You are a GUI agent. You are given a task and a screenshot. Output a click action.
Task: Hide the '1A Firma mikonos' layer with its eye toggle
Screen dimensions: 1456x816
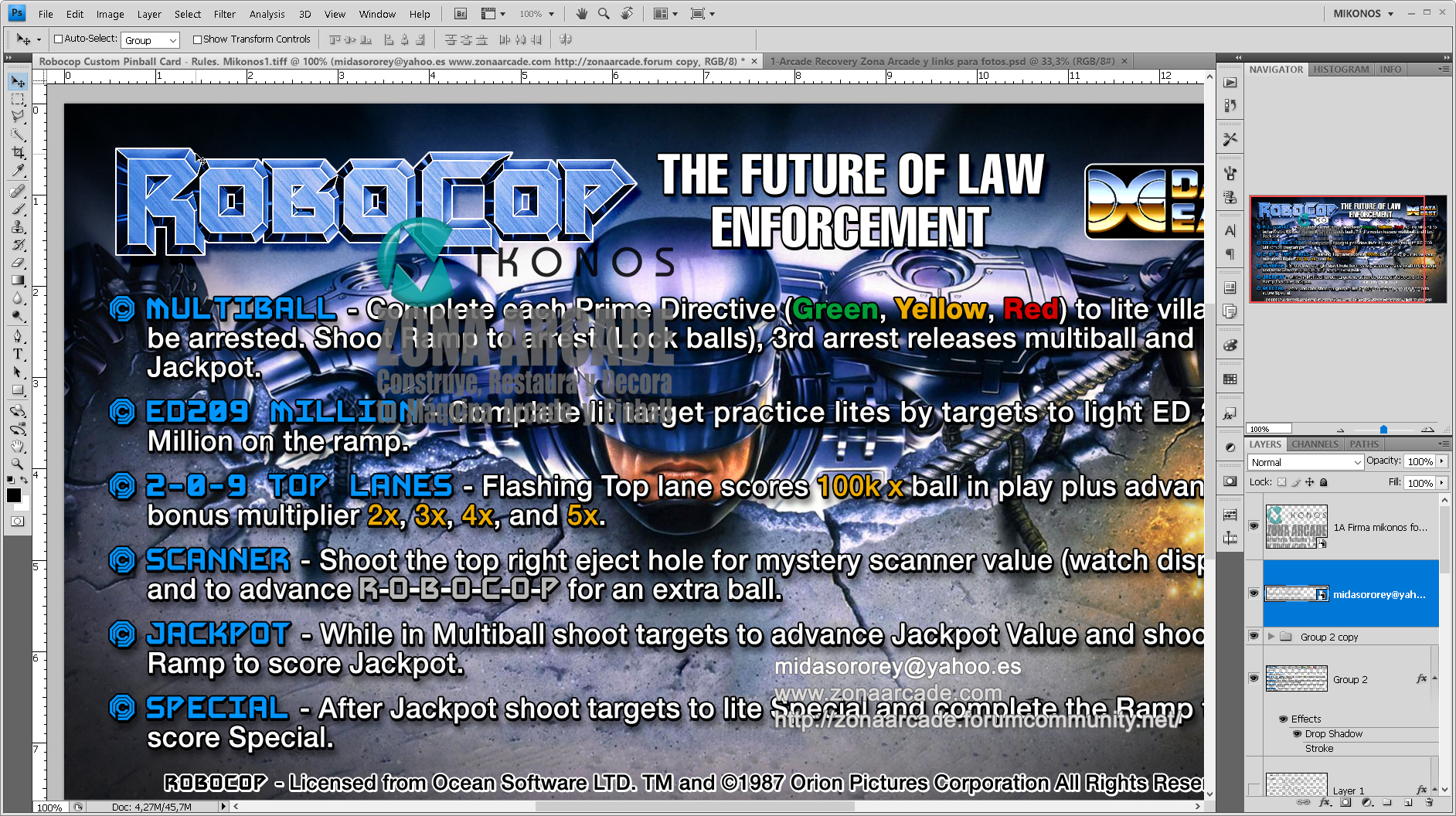pyautogui.click(x=1255, y=526)
